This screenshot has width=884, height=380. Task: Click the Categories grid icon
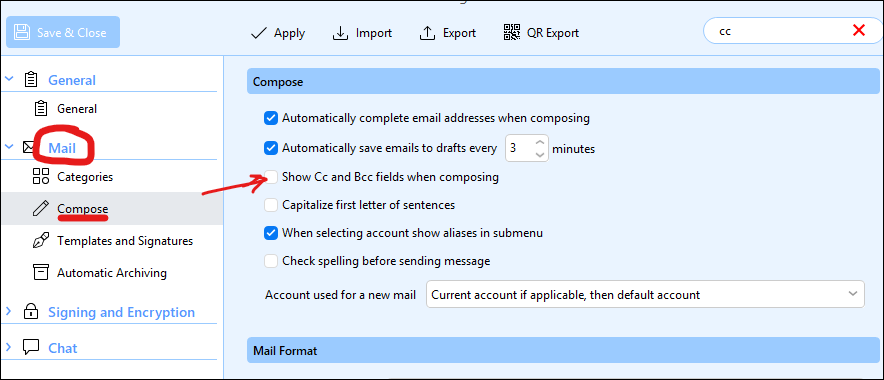(41, 176)
